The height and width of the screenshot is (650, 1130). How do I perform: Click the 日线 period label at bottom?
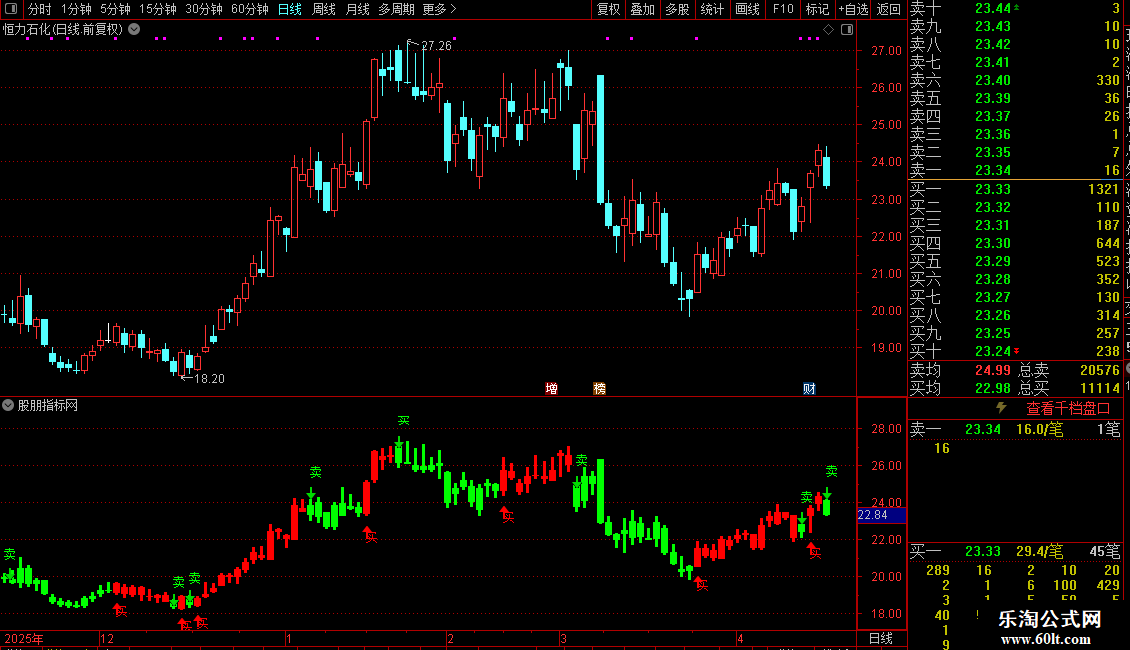tap(881, 638)
